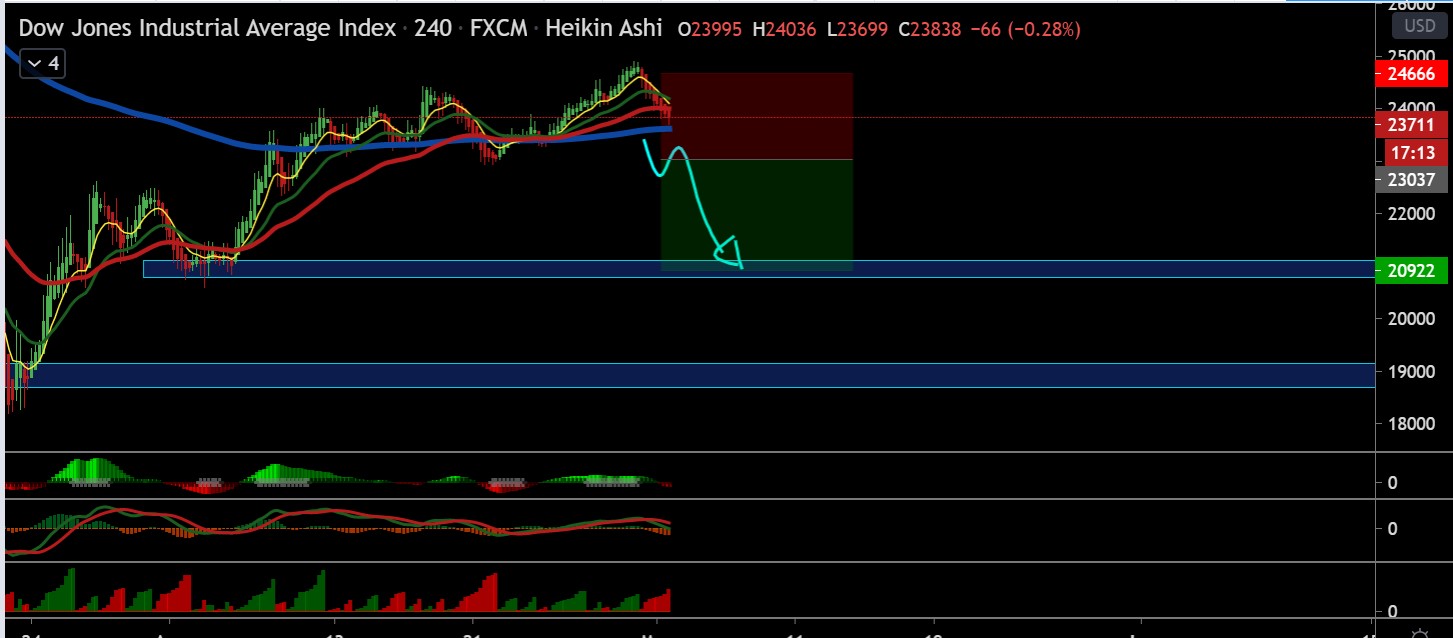
Task: Click the high value H24036
Action: click(784, 29)
